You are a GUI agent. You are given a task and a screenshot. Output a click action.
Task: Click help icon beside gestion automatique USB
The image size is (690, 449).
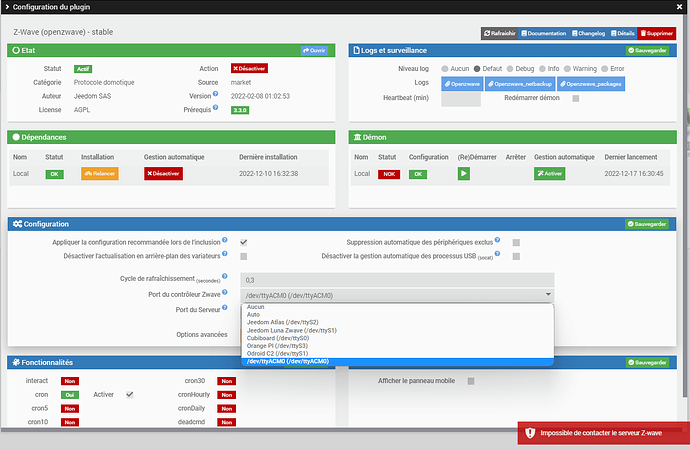tap(497, 254)
